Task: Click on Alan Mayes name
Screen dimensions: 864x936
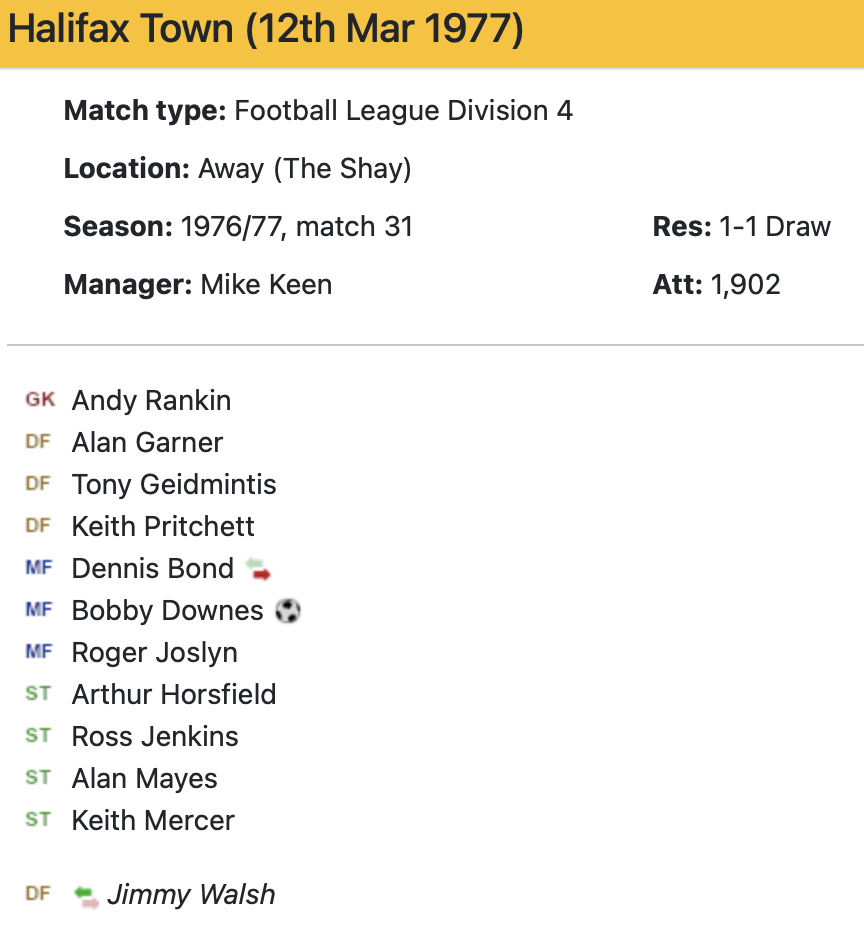Action: pyautogui.click(x=144, y=779)
